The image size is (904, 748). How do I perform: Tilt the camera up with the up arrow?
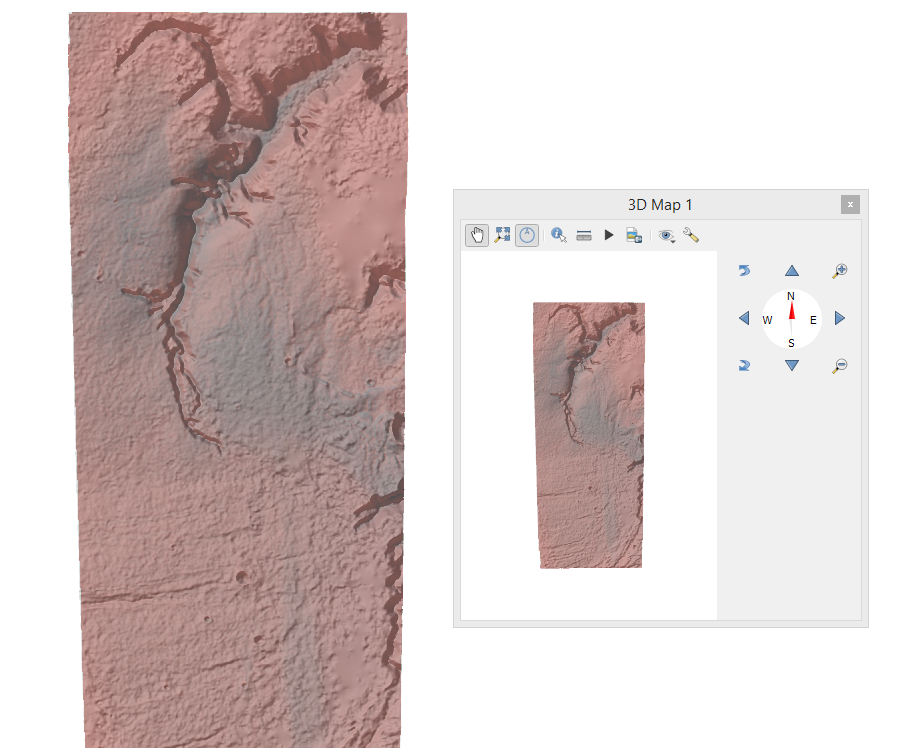tap(791, 269)
